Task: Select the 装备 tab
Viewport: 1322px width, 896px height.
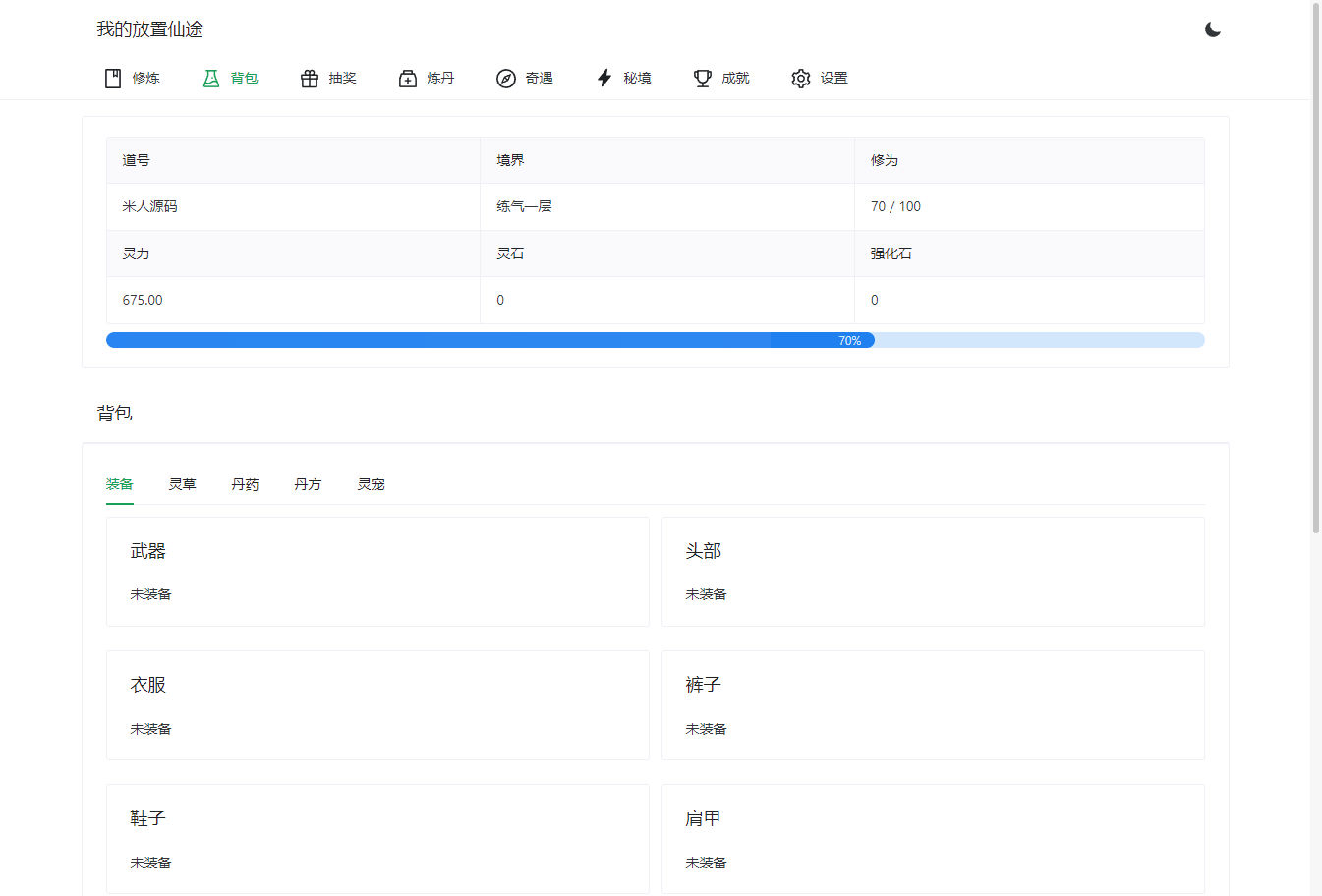Action: click(x=120, y=484)
